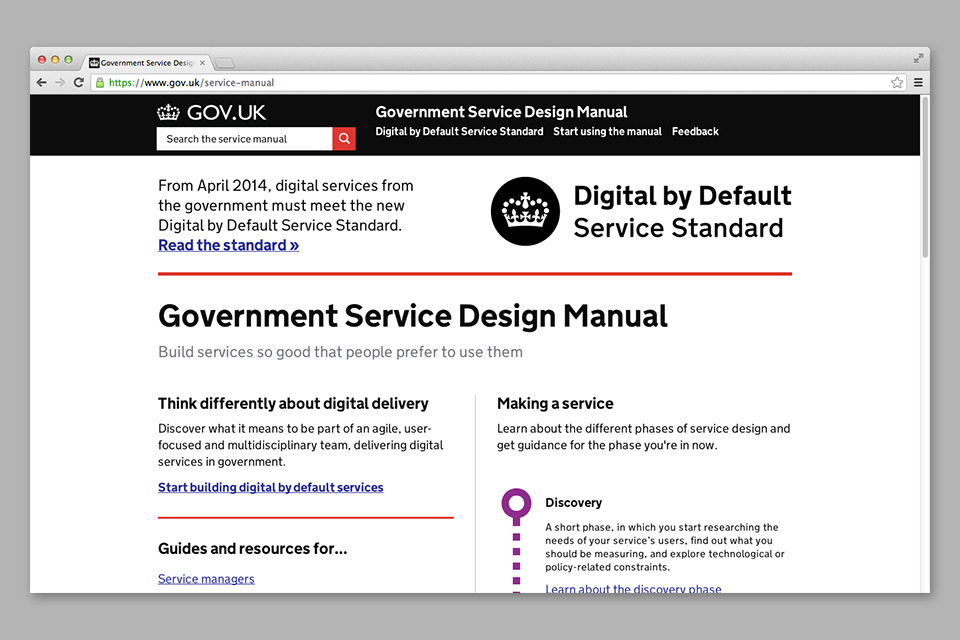Reload the page with the refresh icon
The height and width of the screenshot is (640, 960).
[x=79, y=83]
